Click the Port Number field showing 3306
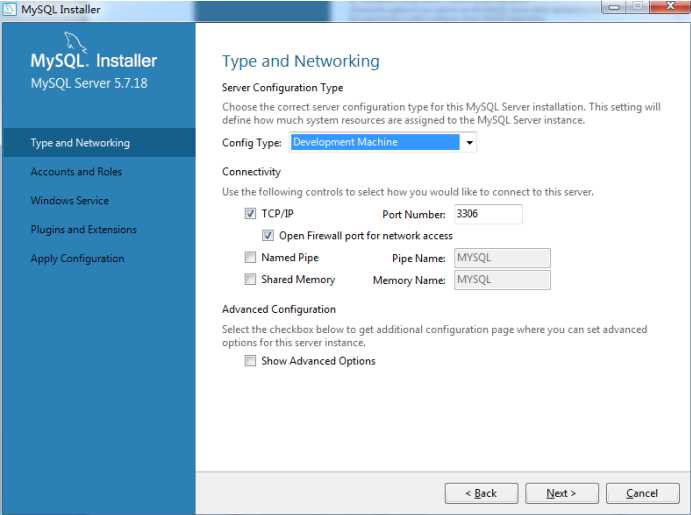 coord(488,214)
